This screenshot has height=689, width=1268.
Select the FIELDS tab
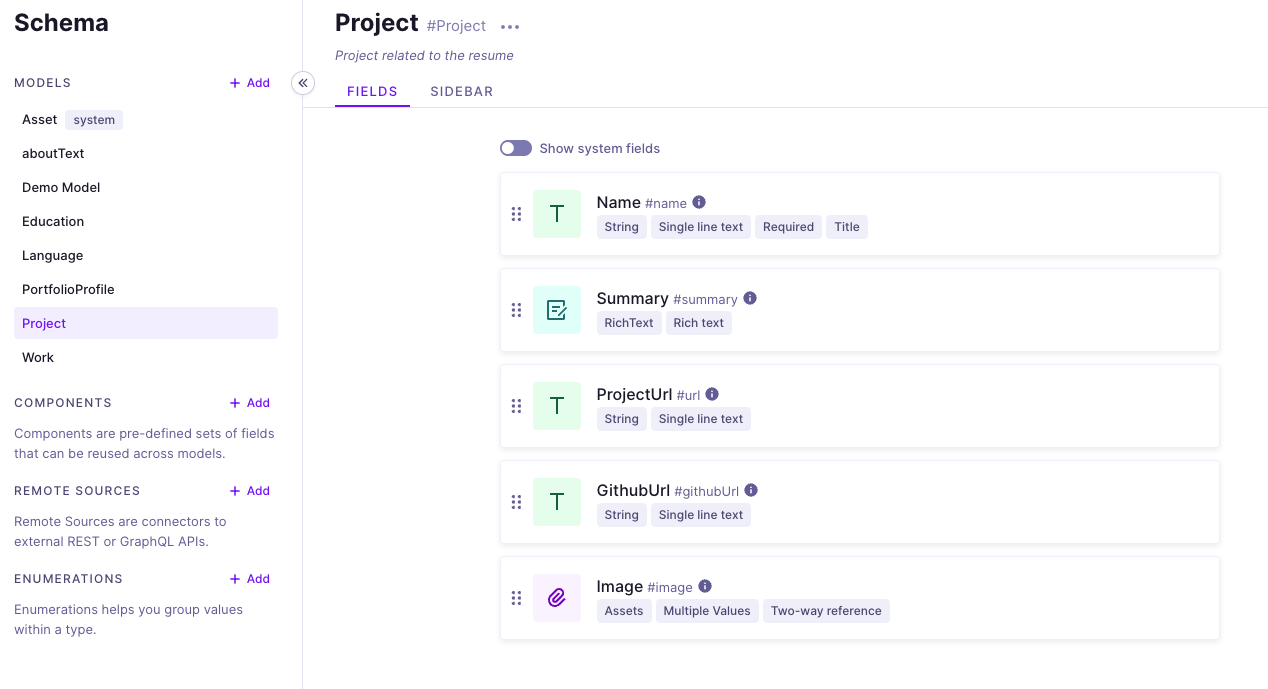(372, 91)
